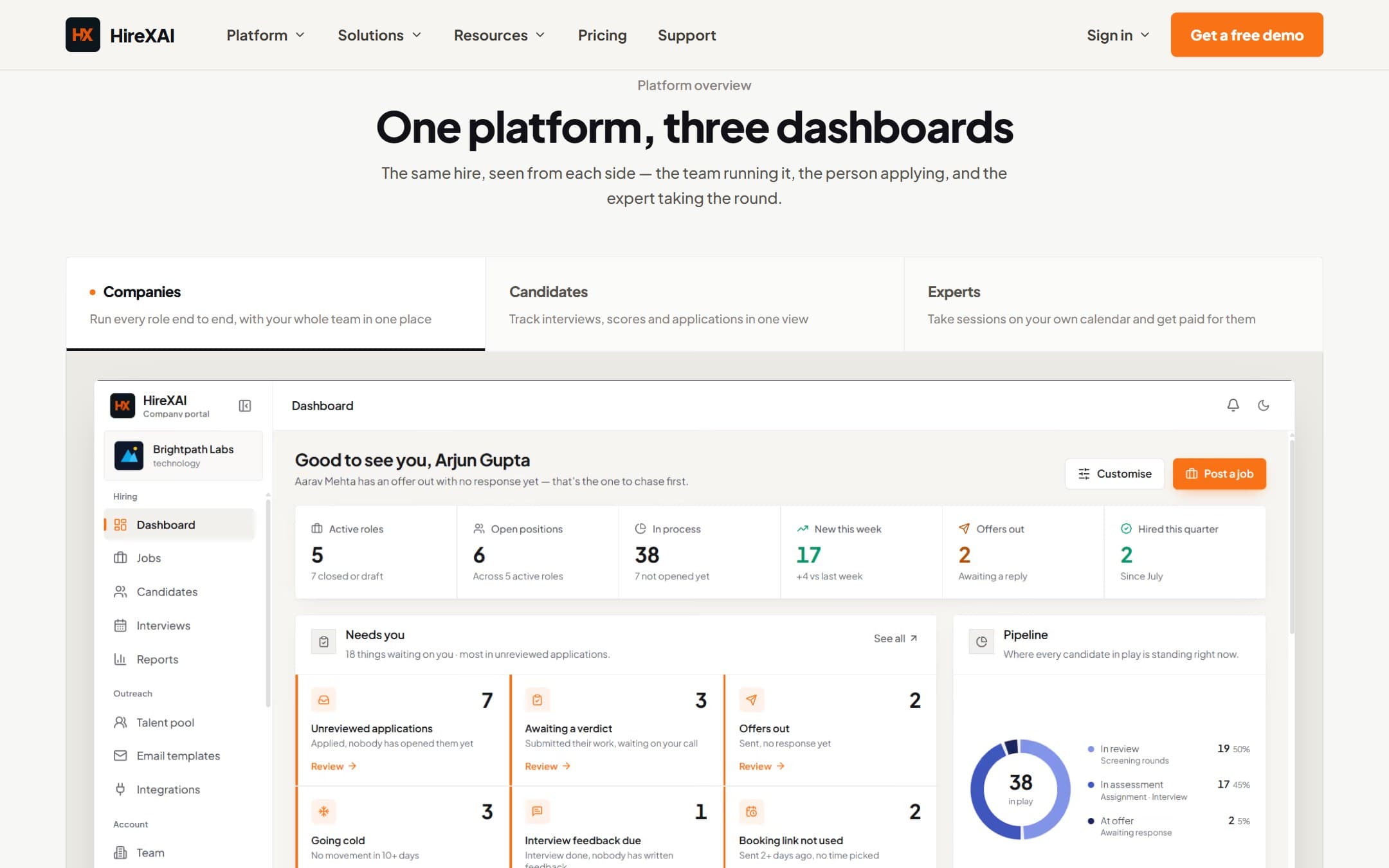Expand the Platform menu dropdown
This screenshot has height=868, width=1389.
(x=265, y=35)
